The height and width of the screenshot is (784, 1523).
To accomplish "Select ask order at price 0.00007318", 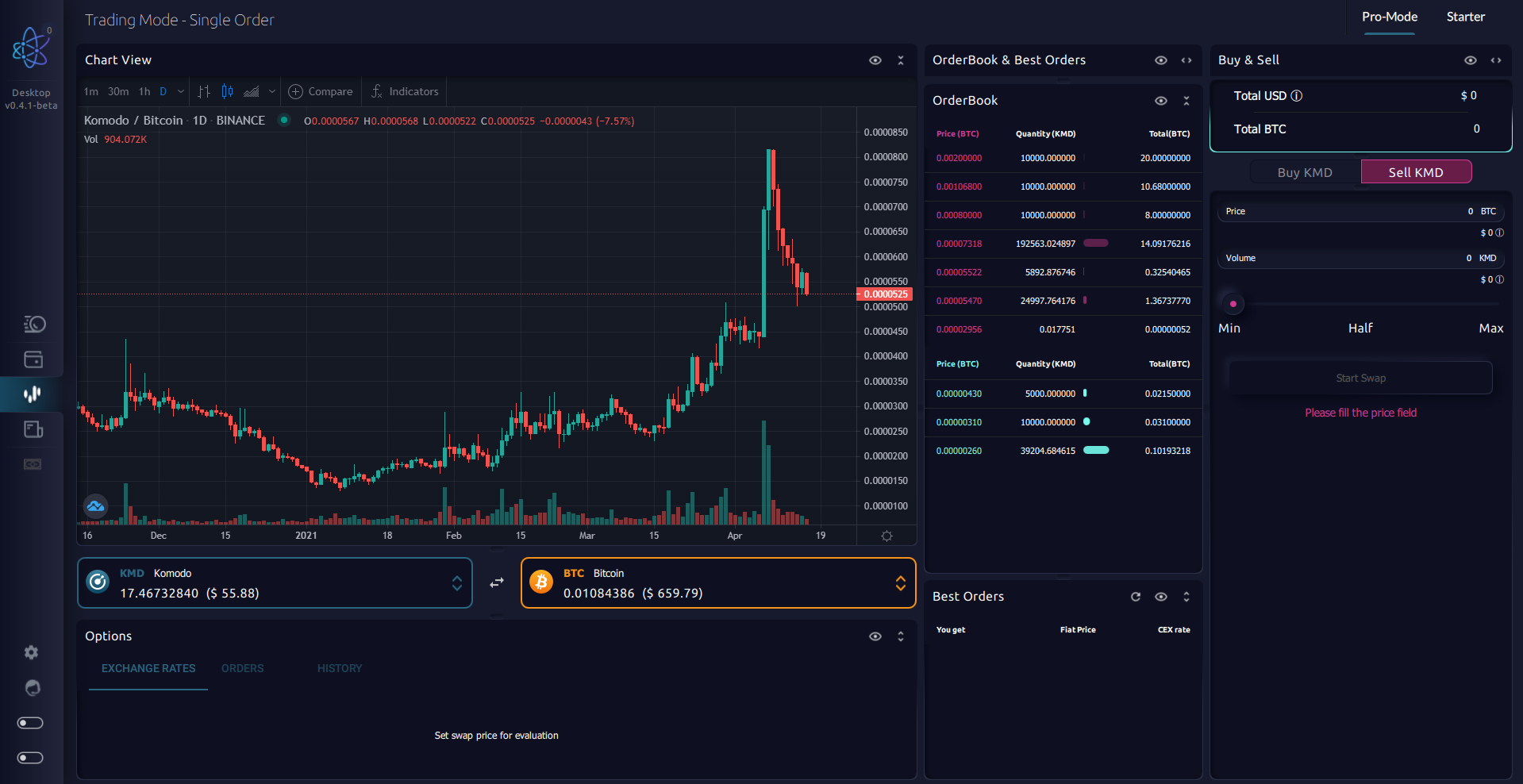I will (x=1063, y=244).
